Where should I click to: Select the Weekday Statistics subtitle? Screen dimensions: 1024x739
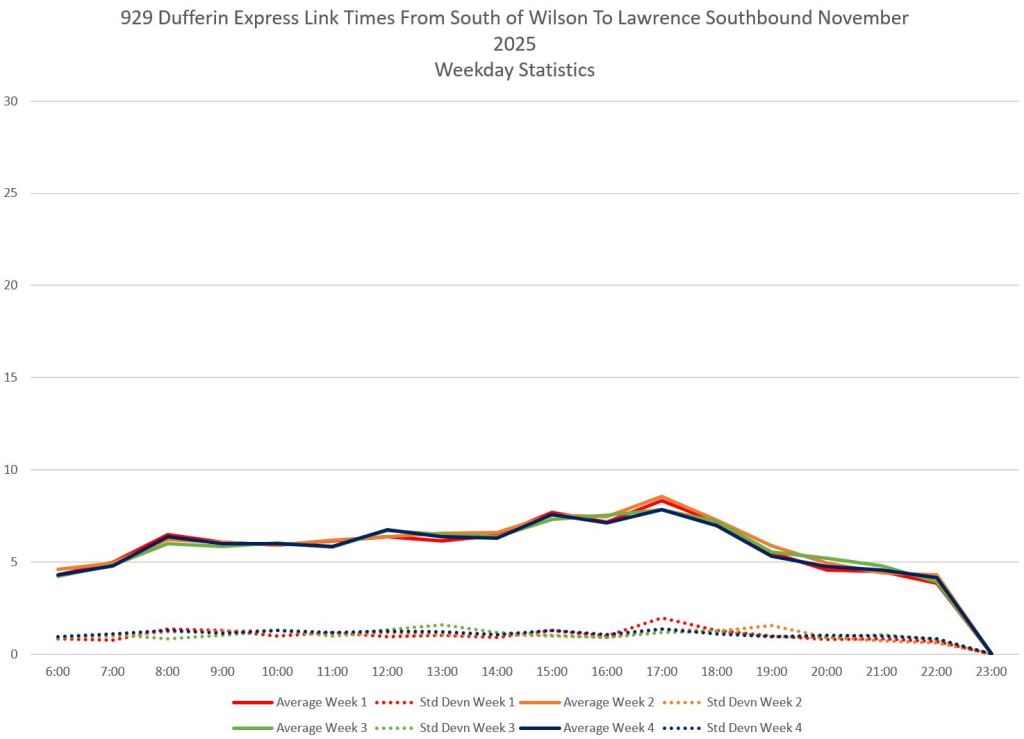tap(514, 69)
